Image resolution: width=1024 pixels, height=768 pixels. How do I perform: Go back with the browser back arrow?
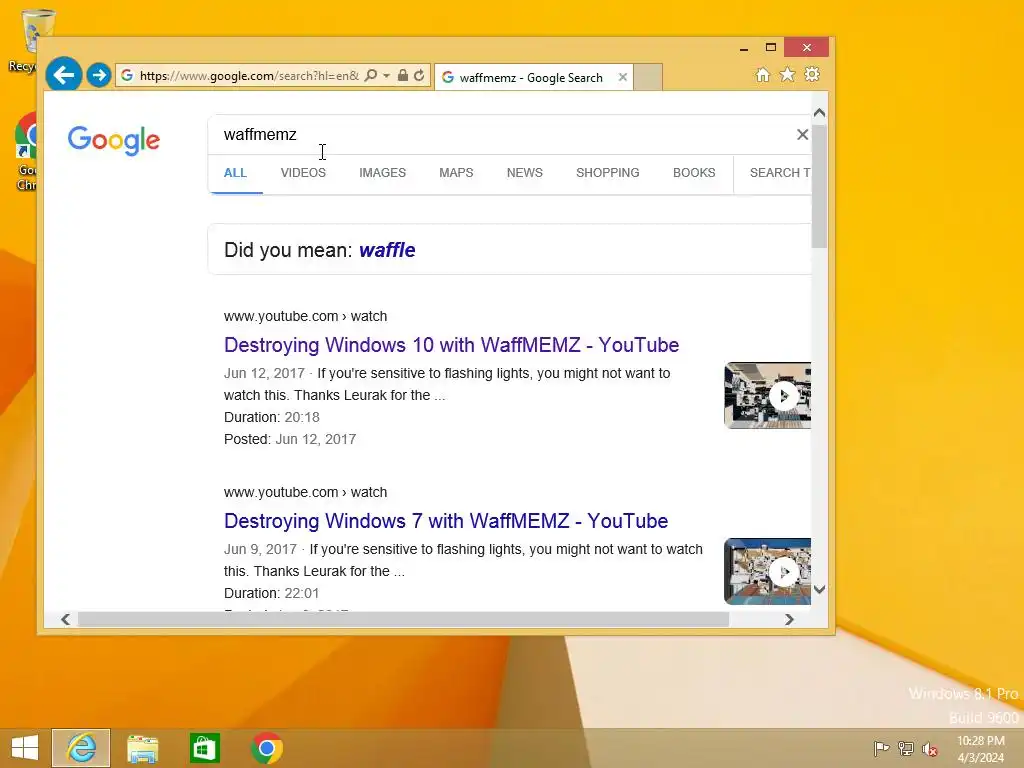pos(63,75)
